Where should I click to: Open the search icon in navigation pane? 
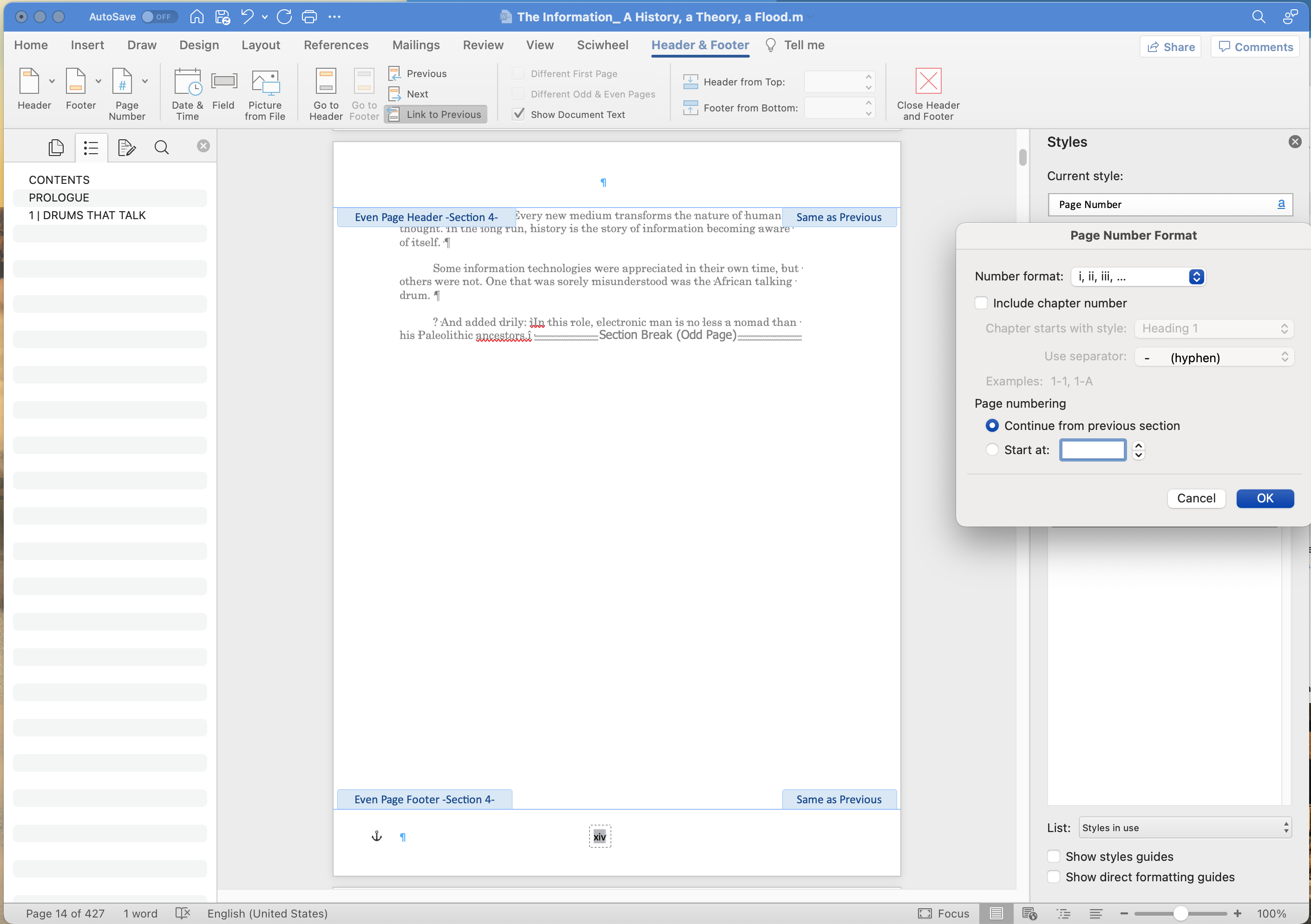click(162, 148)
